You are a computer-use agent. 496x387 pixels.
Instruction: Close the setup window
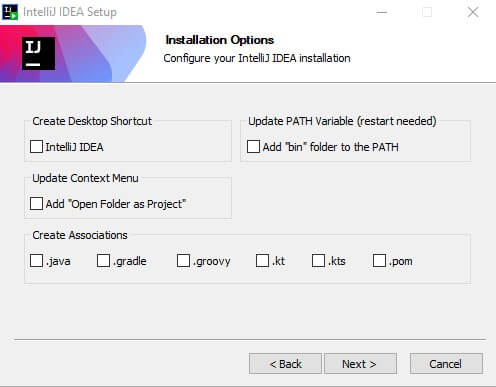point(473,12)
